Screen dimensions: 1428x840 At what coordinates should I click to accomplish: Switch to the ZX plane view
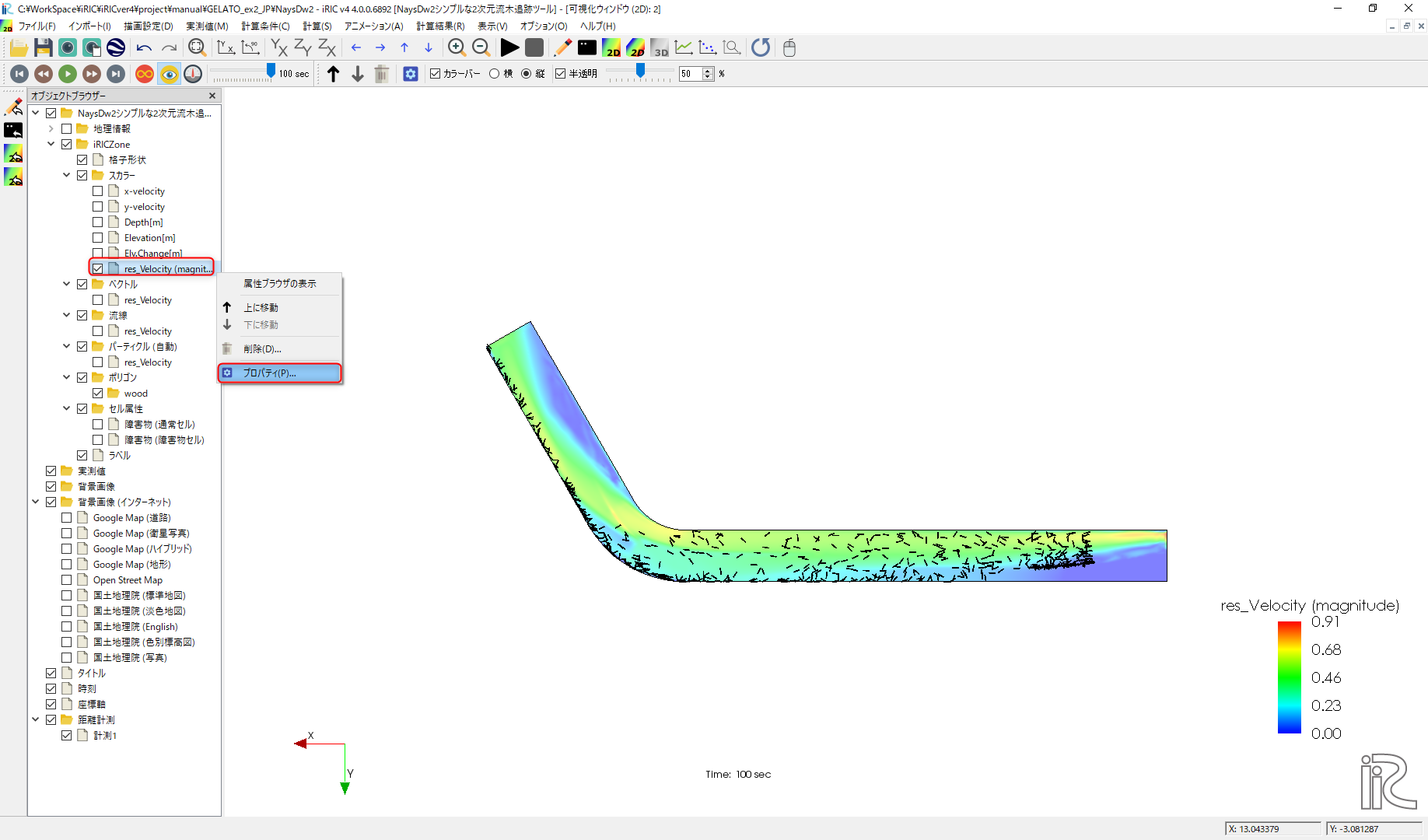(x=327, y=48)
